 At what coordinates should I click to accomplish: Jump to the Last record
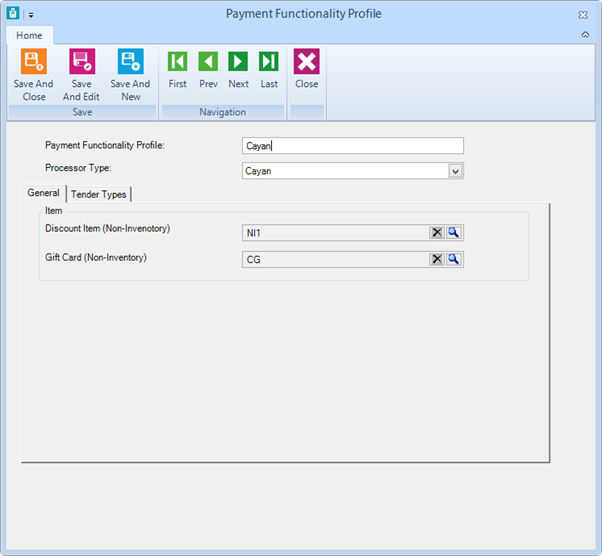pos(269,61)
